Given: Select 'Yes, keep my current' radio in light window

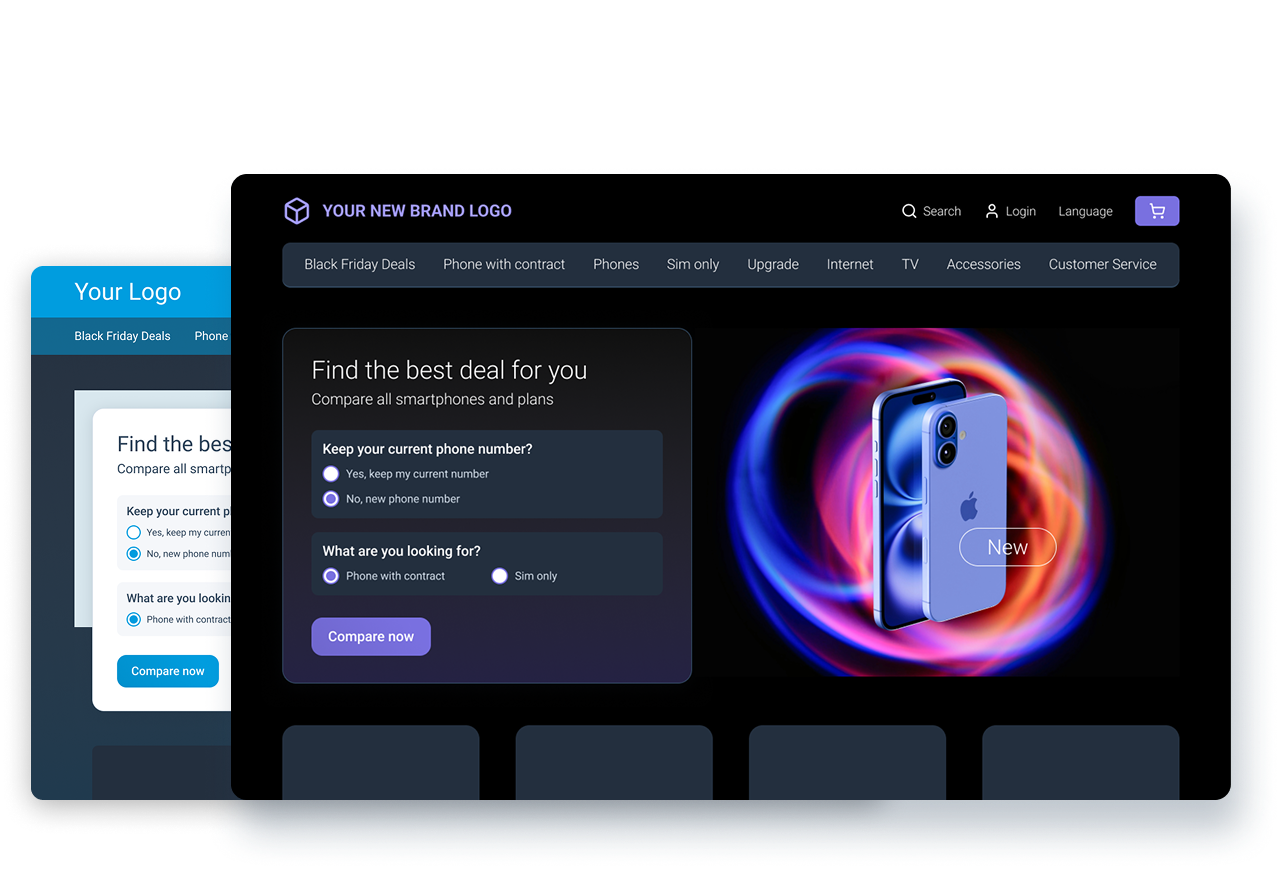Looking at the screenshot, I should pos(134,533).
